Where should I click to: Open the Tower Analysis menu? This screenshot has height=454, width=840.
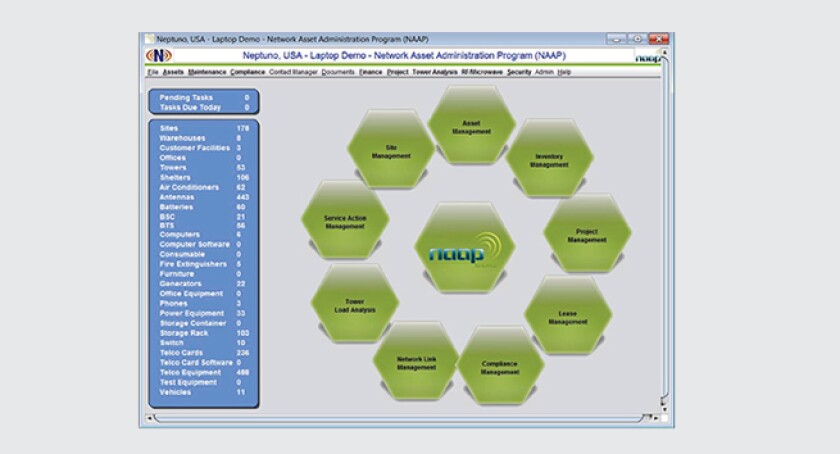pos(435,72)
